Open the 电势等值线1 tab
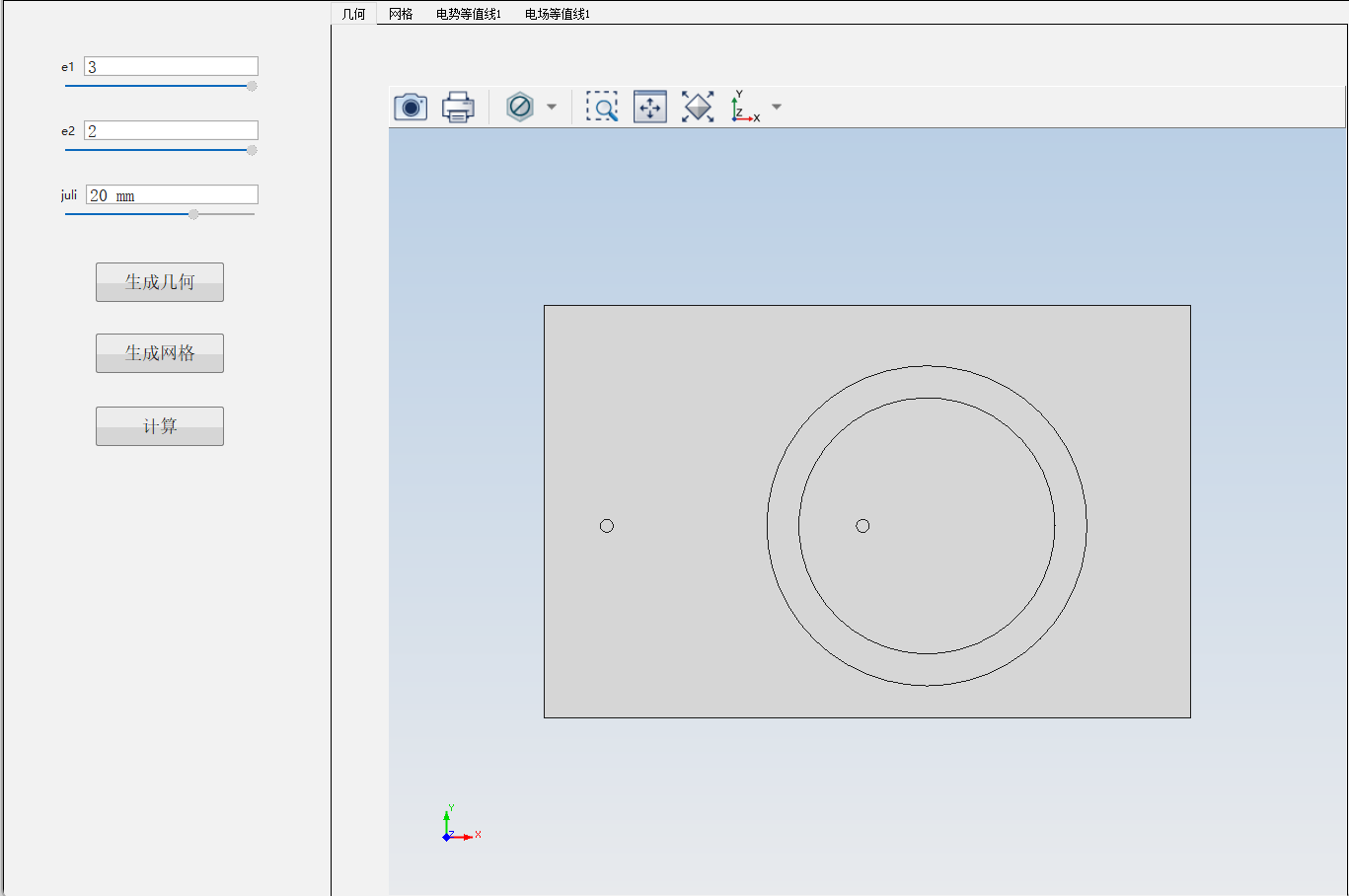Viewport: 1349px width, 896px height. (x=469, y=14)
